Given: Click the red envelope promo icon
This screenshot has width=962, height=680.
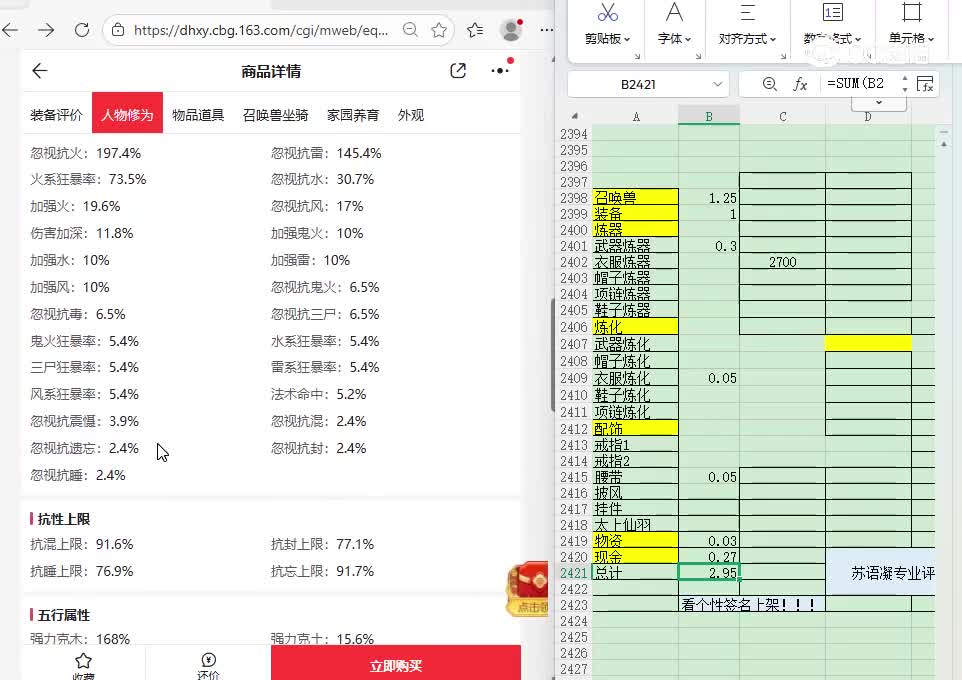Looking at the screenshot, I should point(527,588).
